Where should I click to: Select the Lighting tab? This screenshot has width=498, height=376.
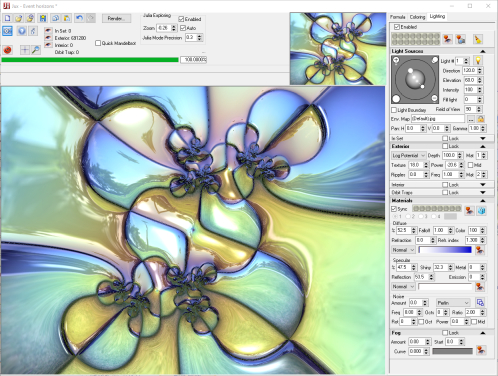[437, 16]
